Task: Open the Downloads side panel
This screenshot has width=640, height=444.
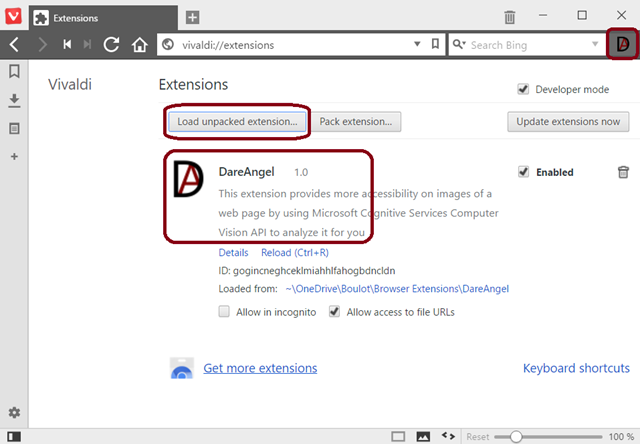Action: (14, 100)
